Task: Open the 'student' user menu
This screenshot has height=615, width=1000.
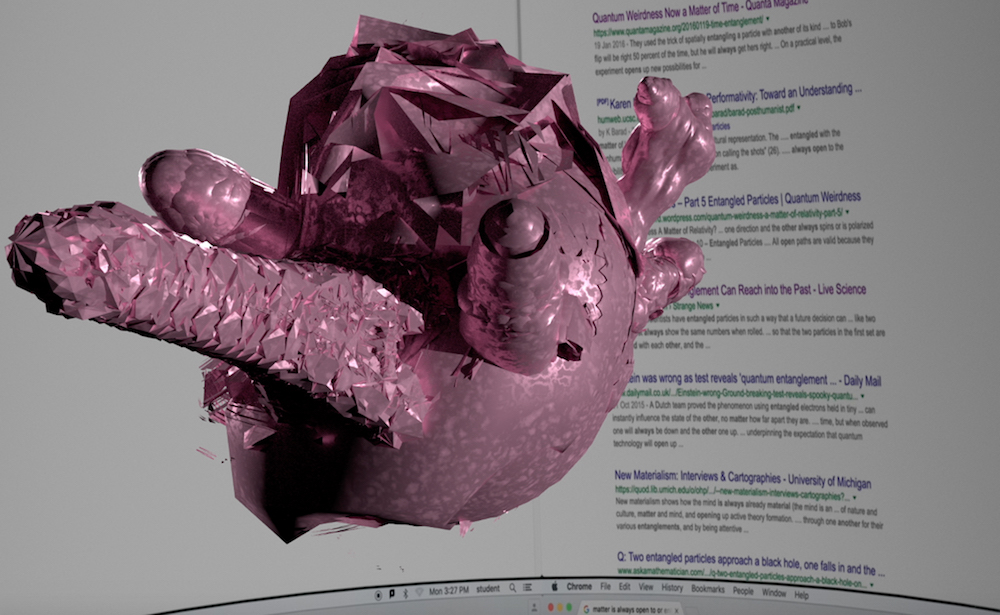Action: tap(488, 589)
